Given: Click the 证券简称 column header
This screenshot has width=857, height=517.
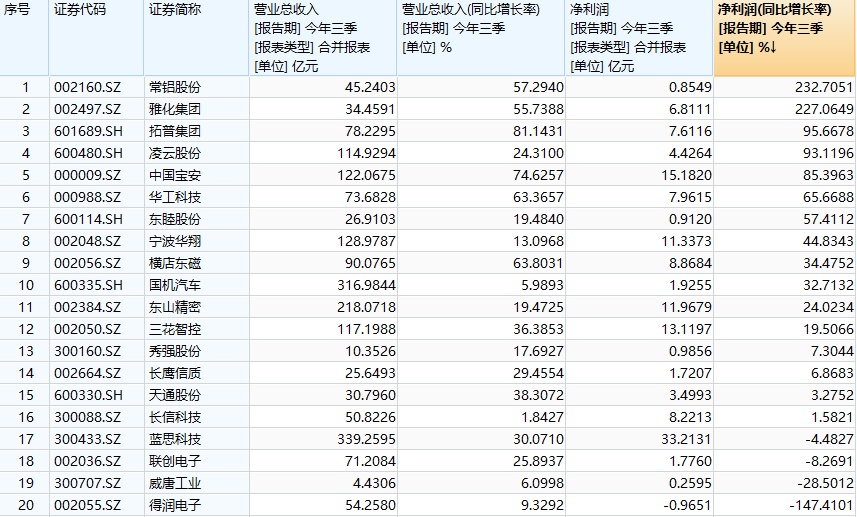Looking at the screenshot, I should [196, 38].
